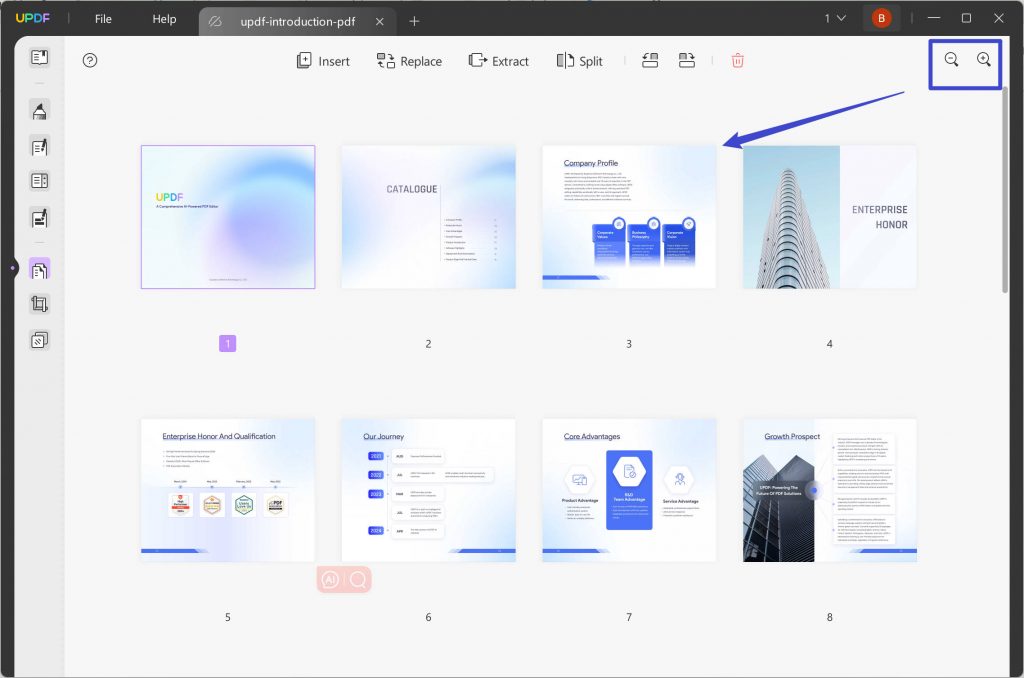Rotate the selected page left
This screenshot has width=1024, height=678.
pyautogui.click(x=650, y=60)
